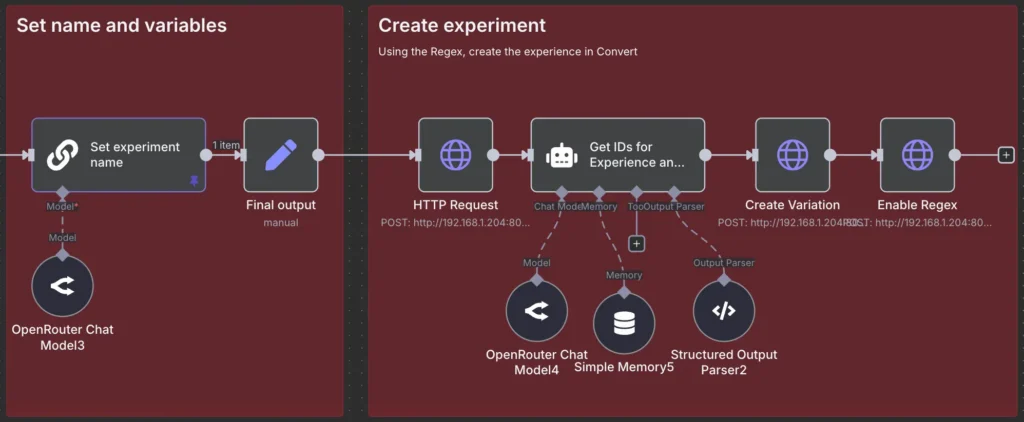
Task: Open the Structured Output Parser2 node
Action: tap(724, 311)
